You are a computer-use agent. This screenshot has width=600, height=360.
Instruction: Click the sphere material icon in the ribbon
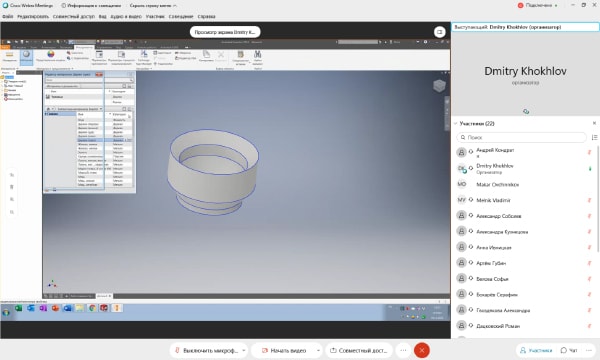(x=26, y=54)
